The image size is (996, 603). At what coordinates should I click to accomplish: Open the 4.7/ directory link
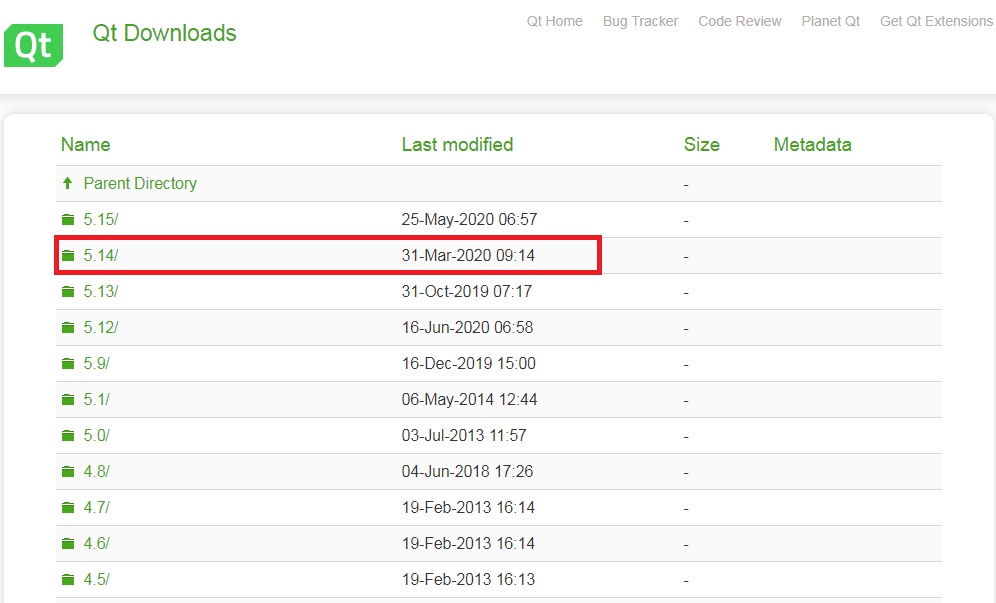97,508
